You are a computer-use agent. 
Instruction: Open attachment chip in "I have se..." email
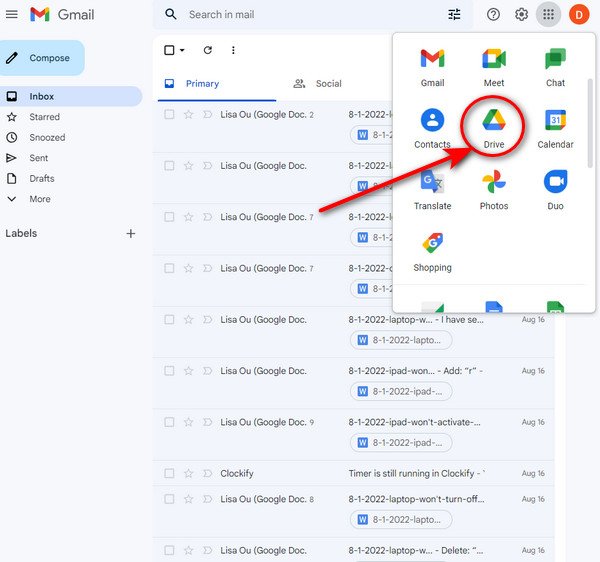pyautogui.click(x=401, y=340)
